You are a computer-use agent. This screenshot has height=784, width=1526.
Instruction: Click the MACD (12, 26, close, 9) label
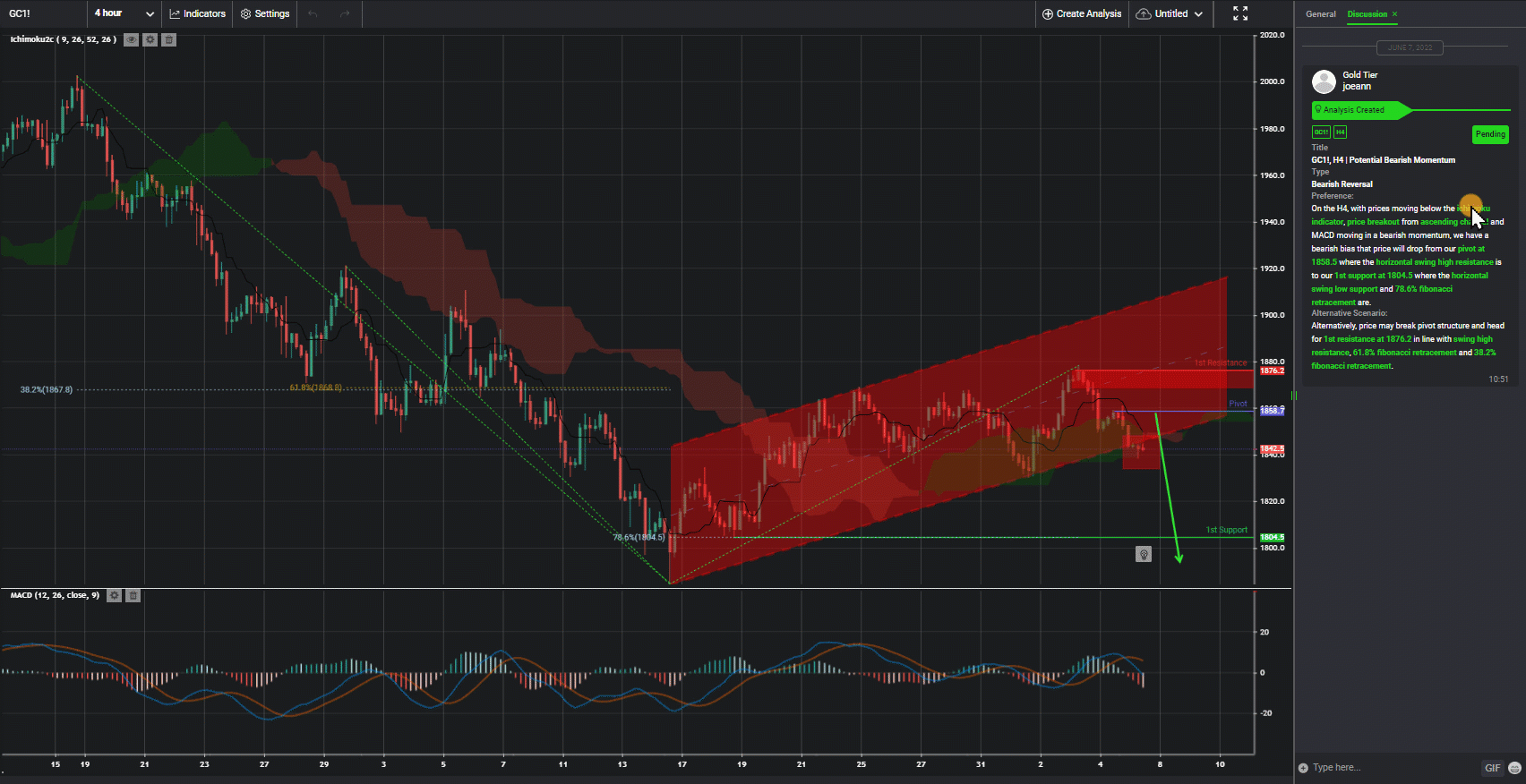(55, 595)
